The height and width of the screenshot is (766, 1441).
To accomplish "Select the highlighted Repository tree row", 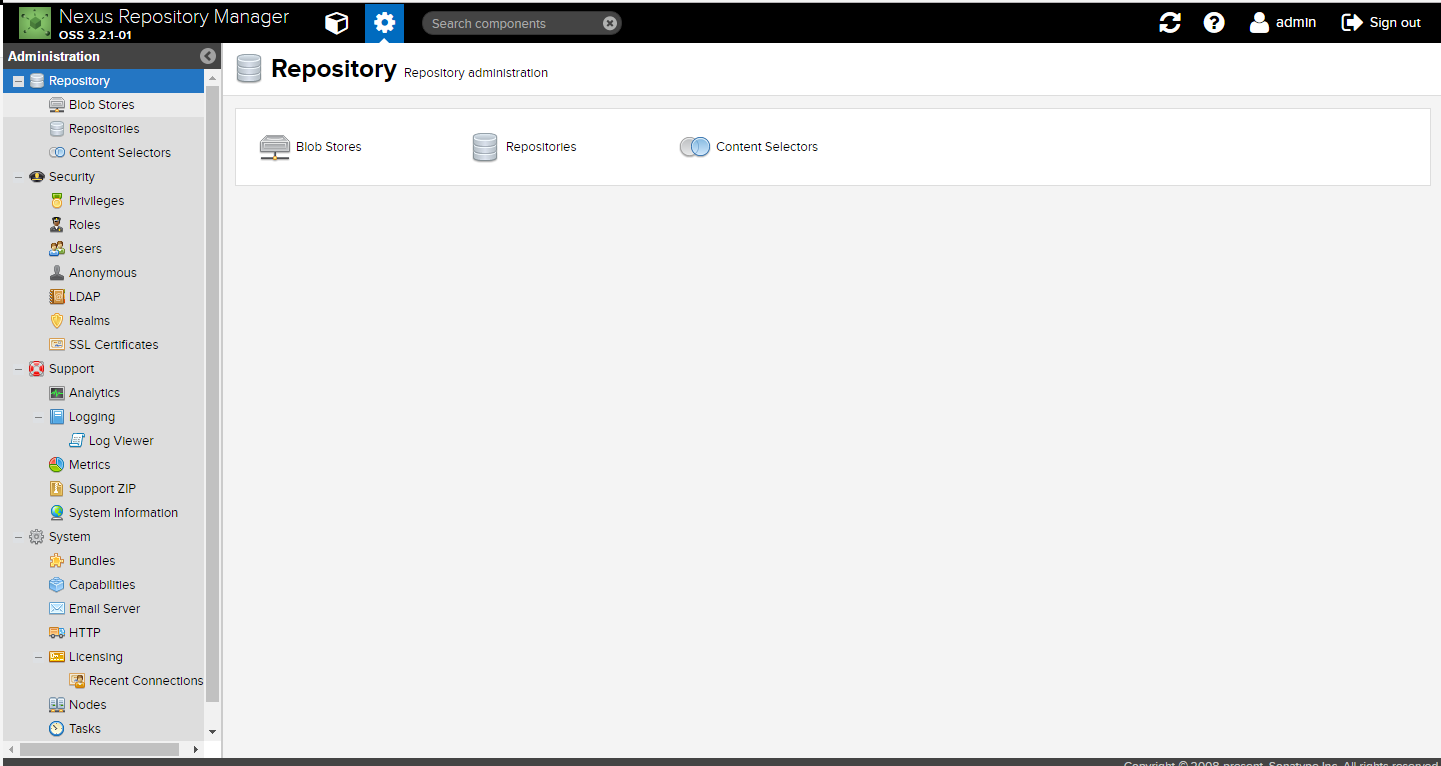I will [x=104, y=81].
